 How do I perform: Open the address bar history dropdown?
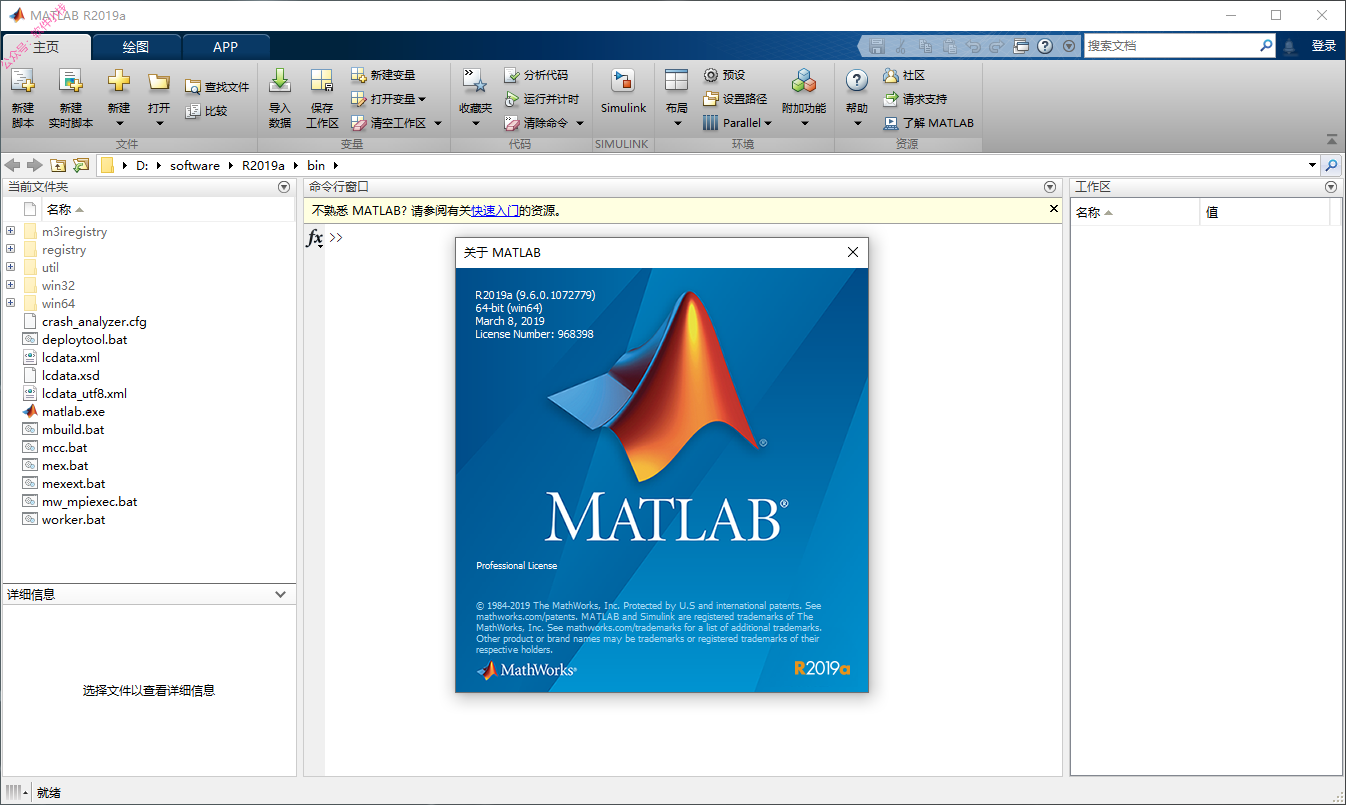pos(1313,165)
